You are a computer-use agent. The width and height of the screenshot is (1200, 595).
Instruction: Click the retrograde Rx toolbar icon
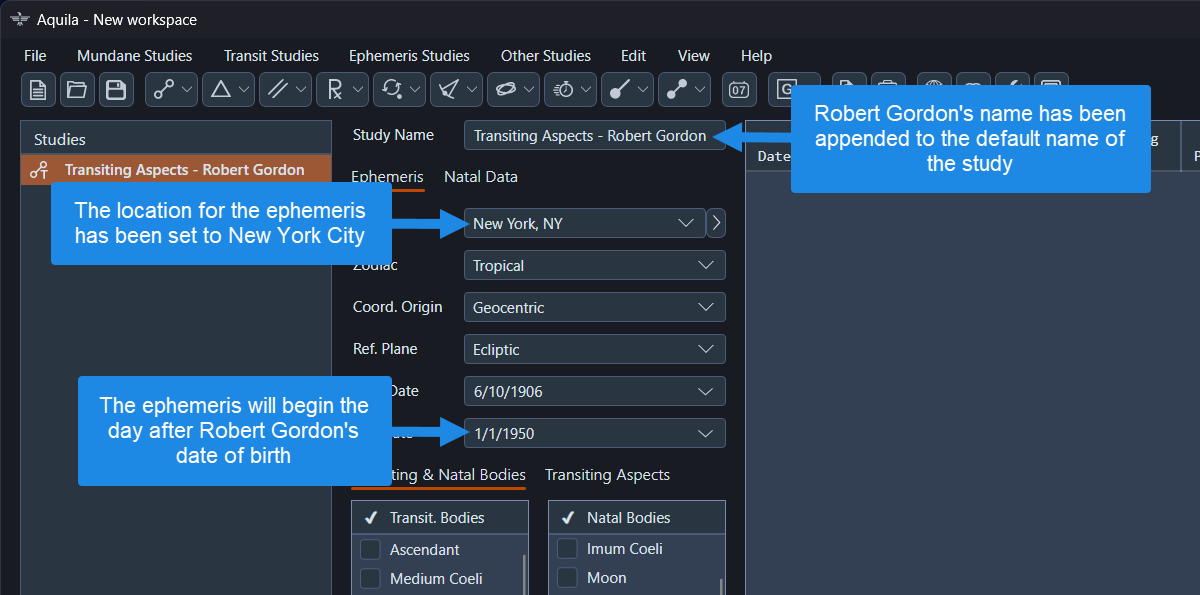(334, 90)
